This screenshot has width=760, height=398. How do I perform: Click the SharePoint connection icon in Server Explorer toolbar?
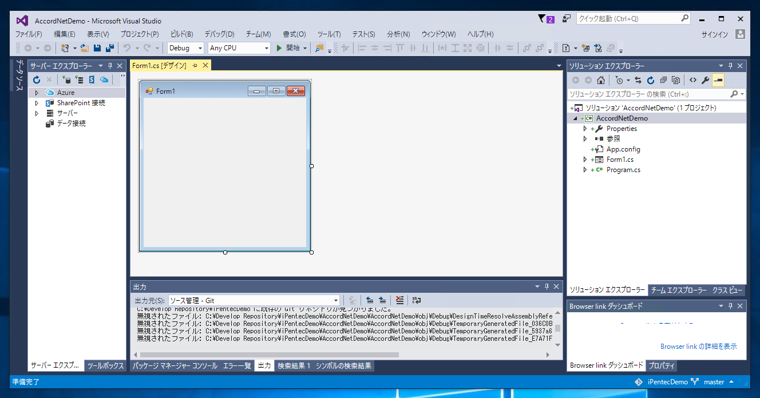(x=92, y=80)
